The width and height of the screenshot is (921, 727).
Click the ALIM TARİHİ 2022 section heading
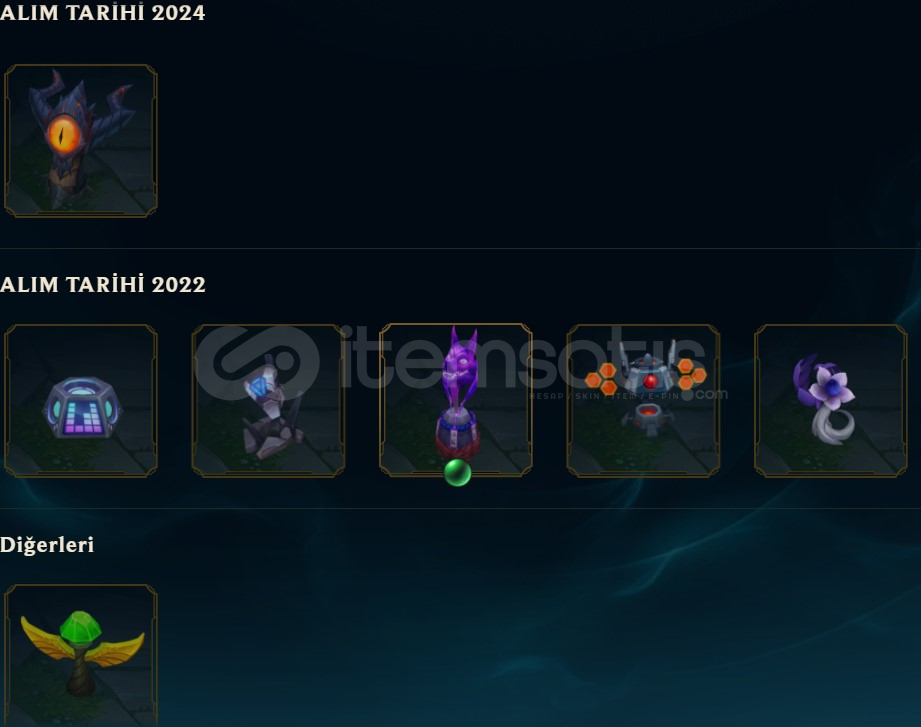(x=102, y=284)
